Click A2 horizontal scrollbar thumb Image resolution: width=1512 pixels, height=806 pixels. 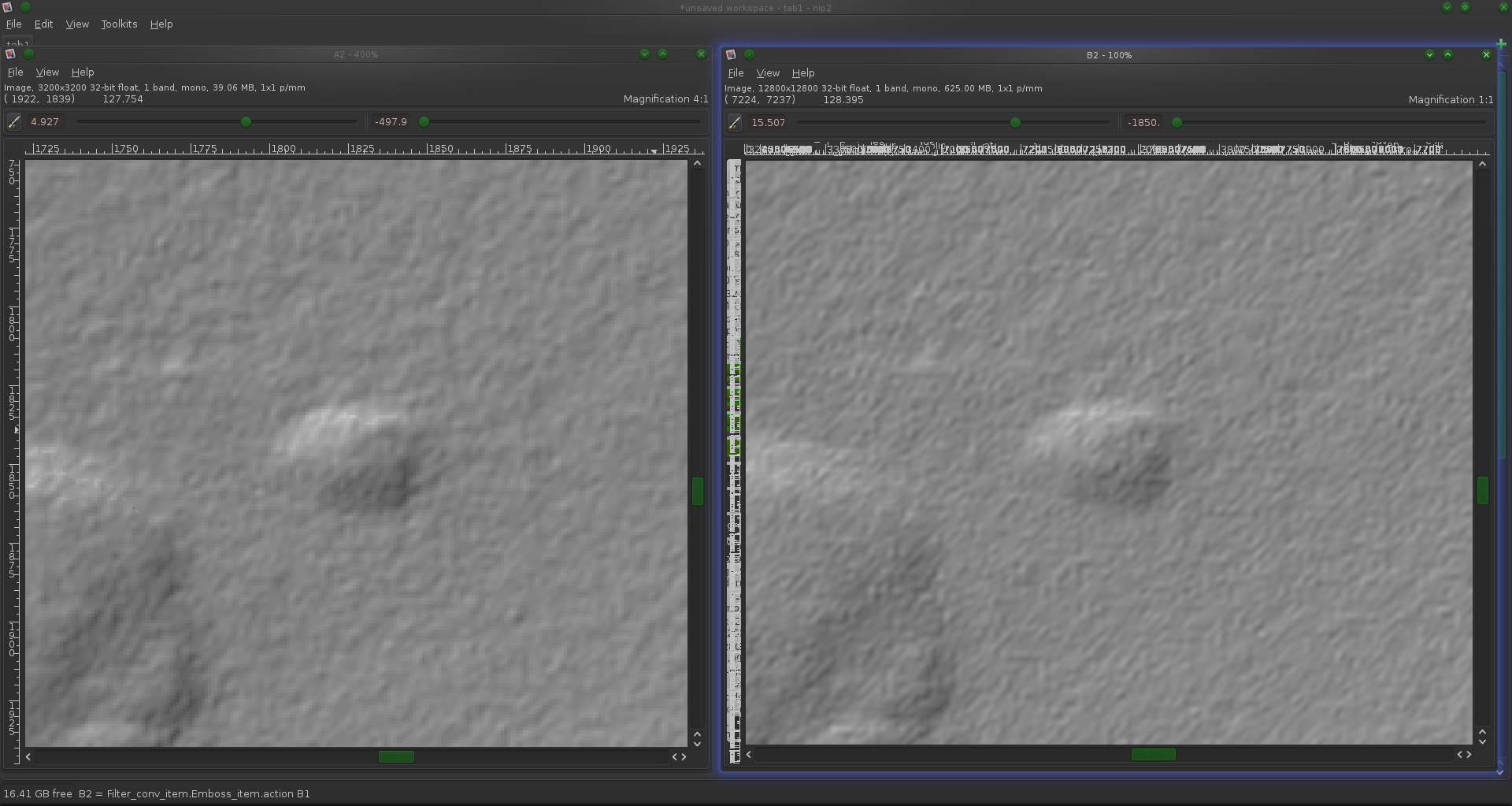[396, 756]
